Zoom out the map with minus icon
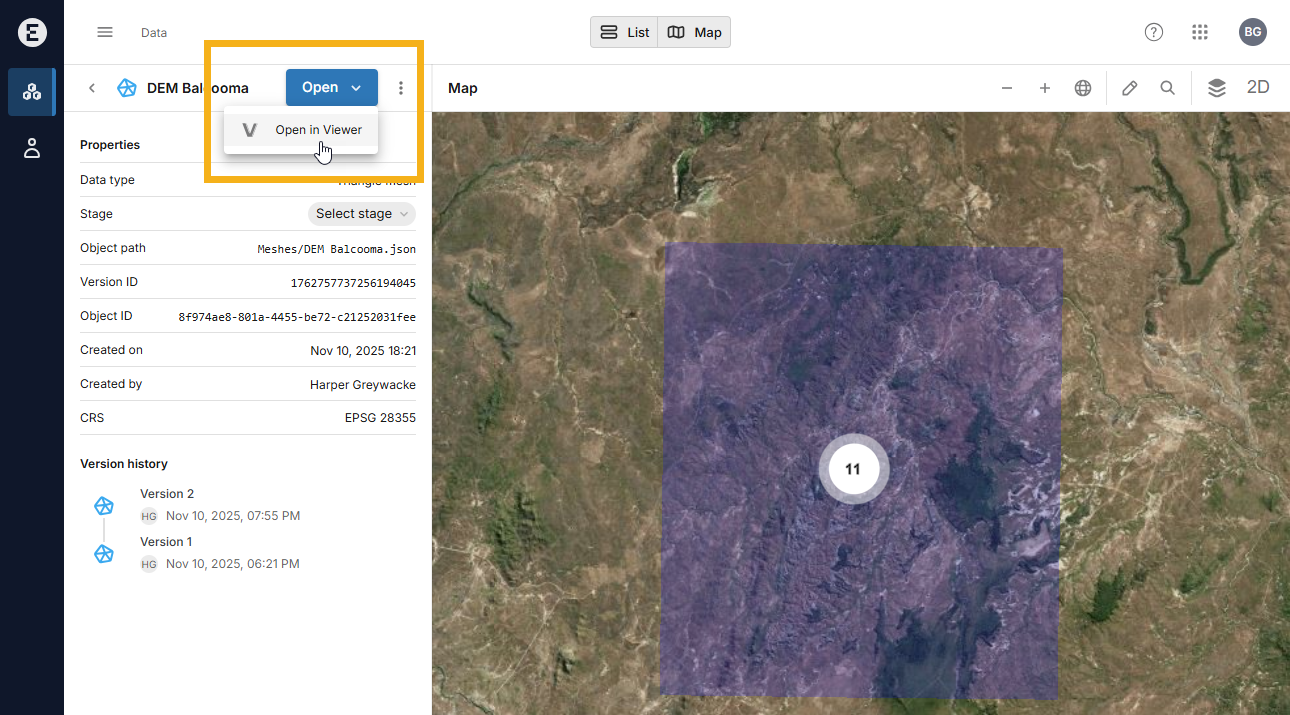1290x715 pixels. (x=1007, y=88)
